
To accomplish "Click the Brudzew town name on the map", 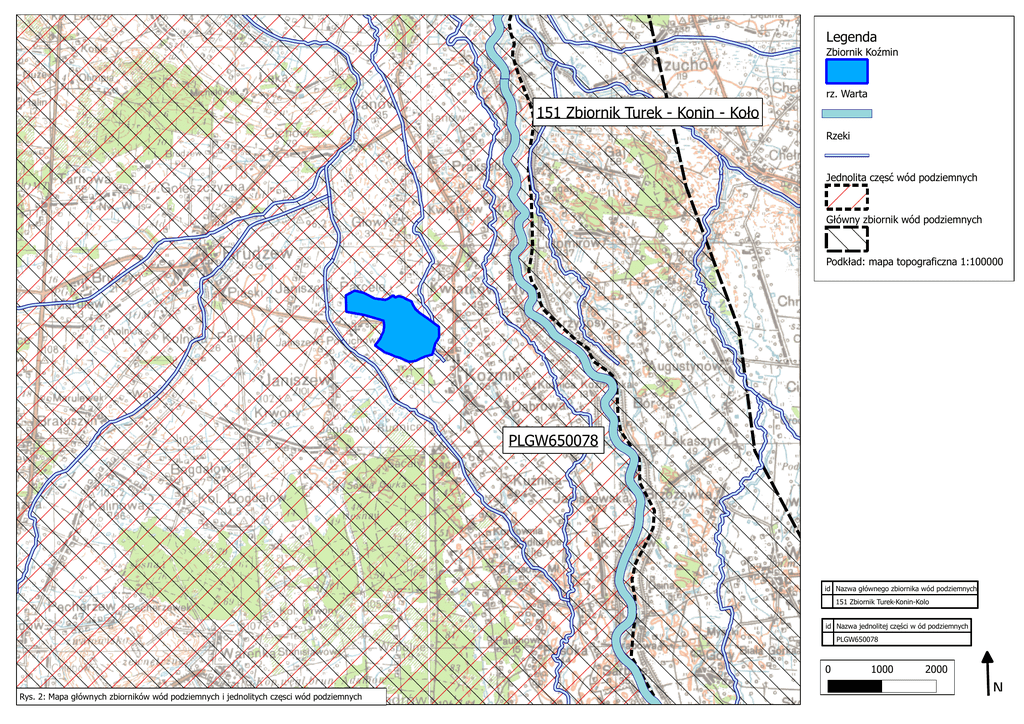I will (260, 254).
